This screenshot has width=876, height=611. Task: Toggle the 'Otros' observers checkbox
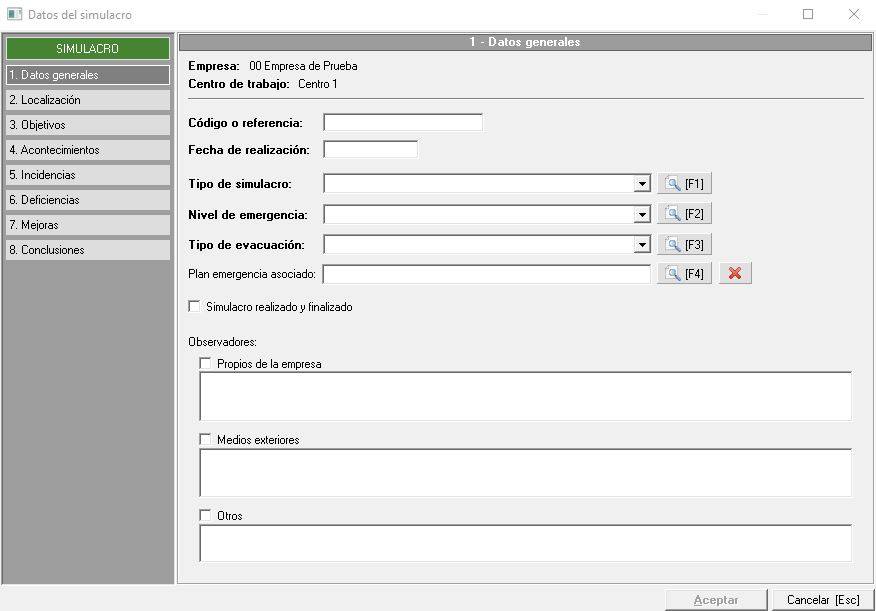click(206, 516)
